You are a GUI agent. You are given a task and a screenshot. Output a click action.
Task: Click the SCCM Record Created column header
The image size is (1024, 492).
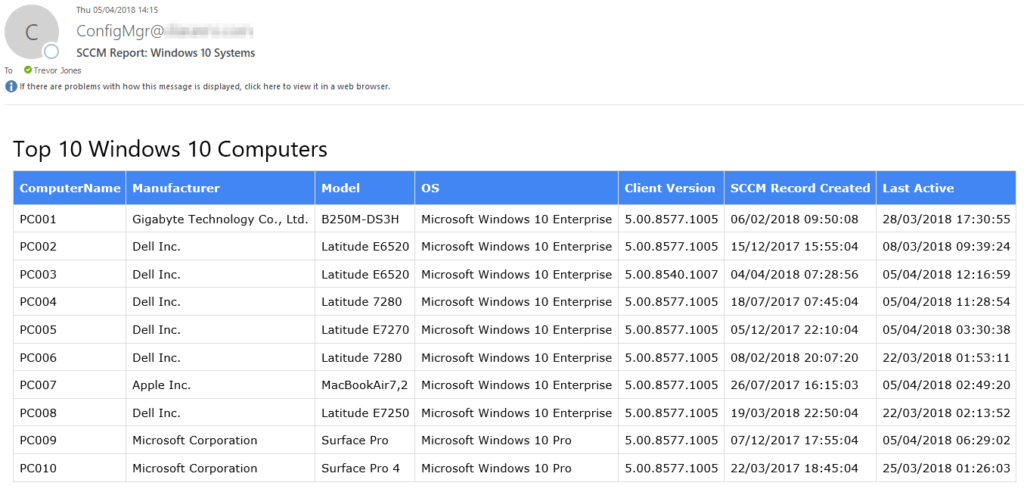coord(800,188)
